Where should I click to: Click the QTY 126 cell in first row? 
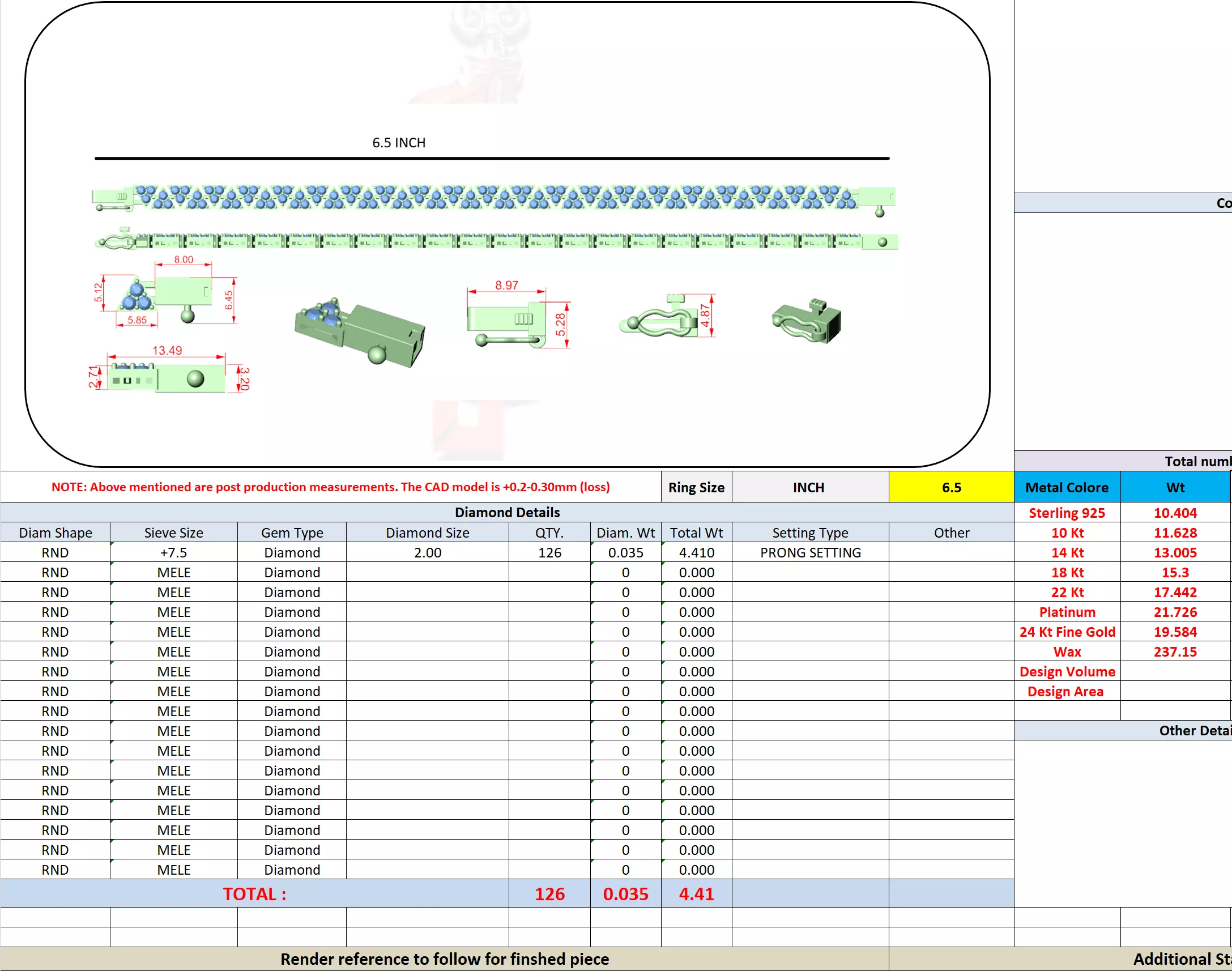point(549,552)
